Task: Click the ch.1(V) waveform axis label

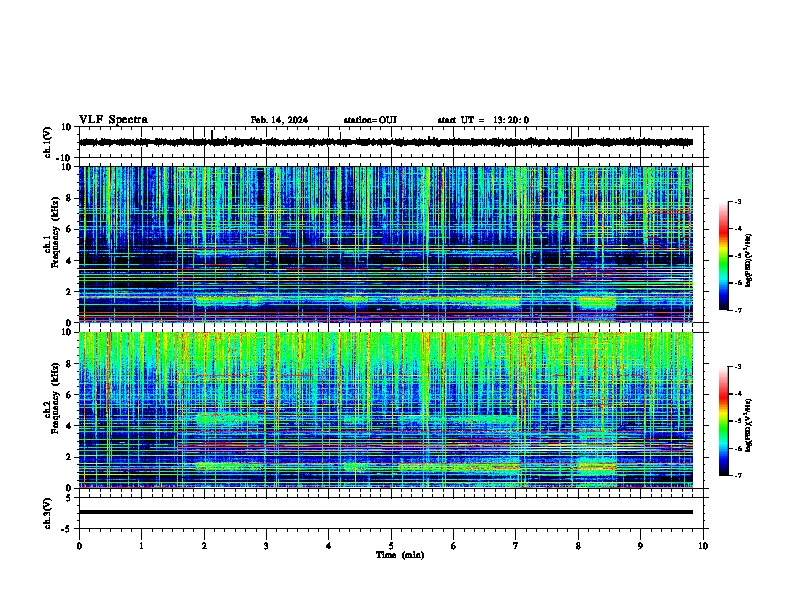Action: click(48, 142)
